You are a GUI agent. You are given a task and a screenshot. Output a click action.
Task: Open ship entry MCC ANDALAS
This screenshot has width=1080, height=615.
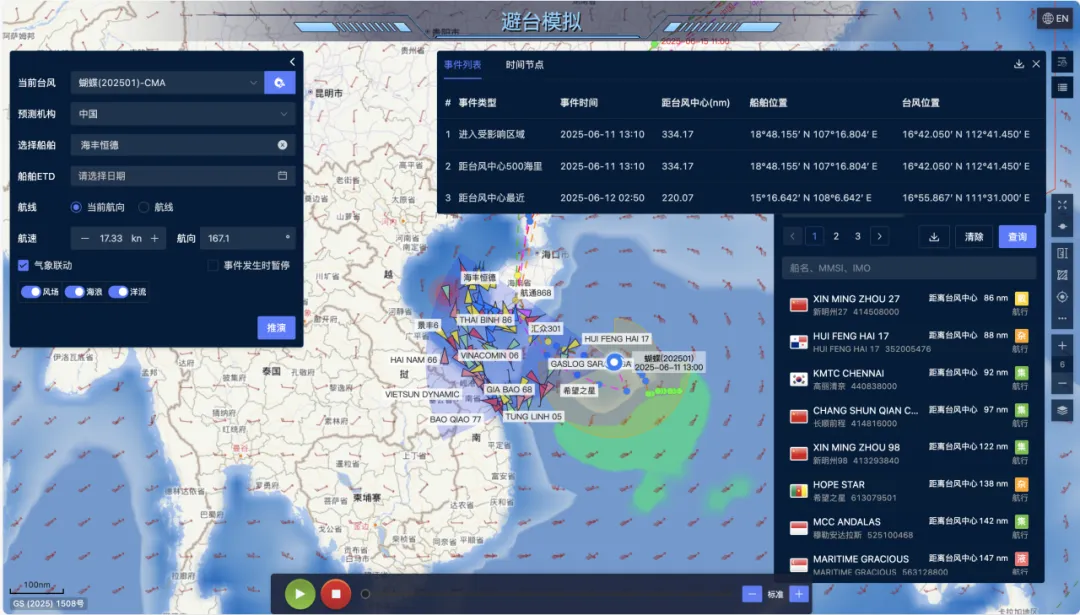coord(909,528)
